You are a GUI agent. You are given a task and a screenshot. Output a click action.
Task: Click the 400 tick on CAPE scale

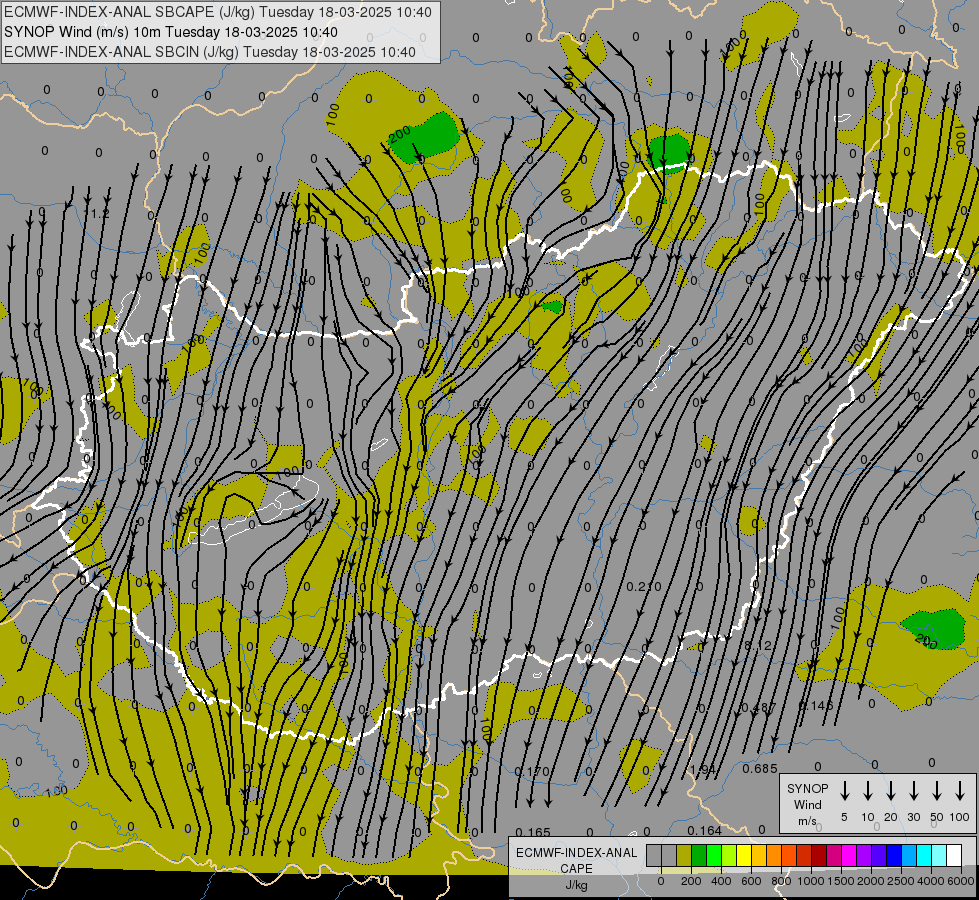721,881
